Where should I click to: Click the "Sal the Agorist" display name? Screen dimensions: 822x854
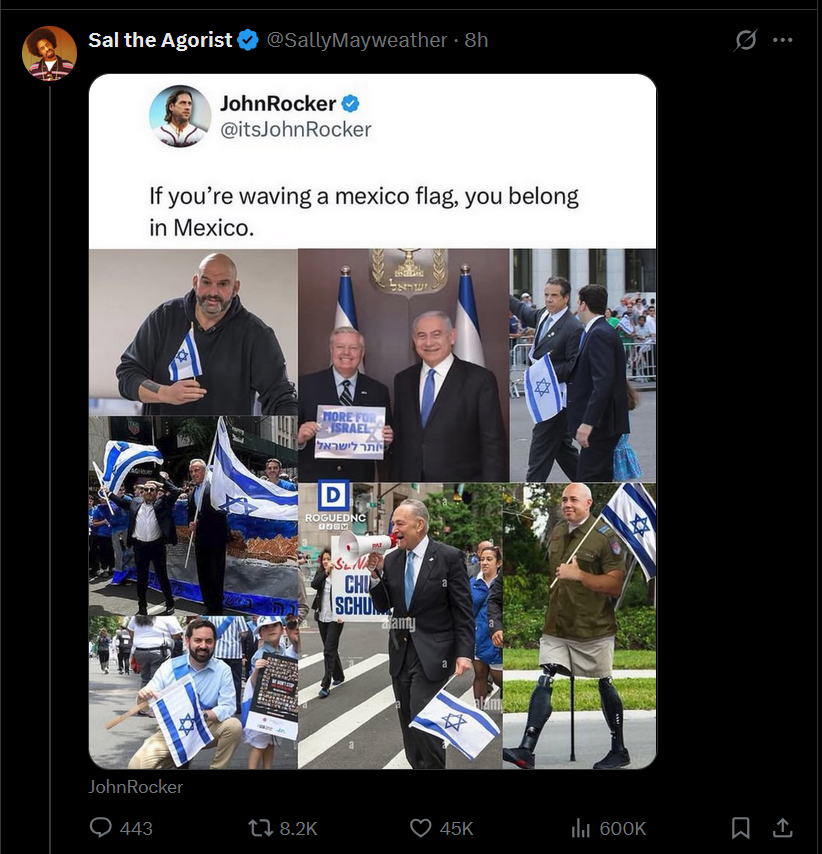[x=160, y=40]
